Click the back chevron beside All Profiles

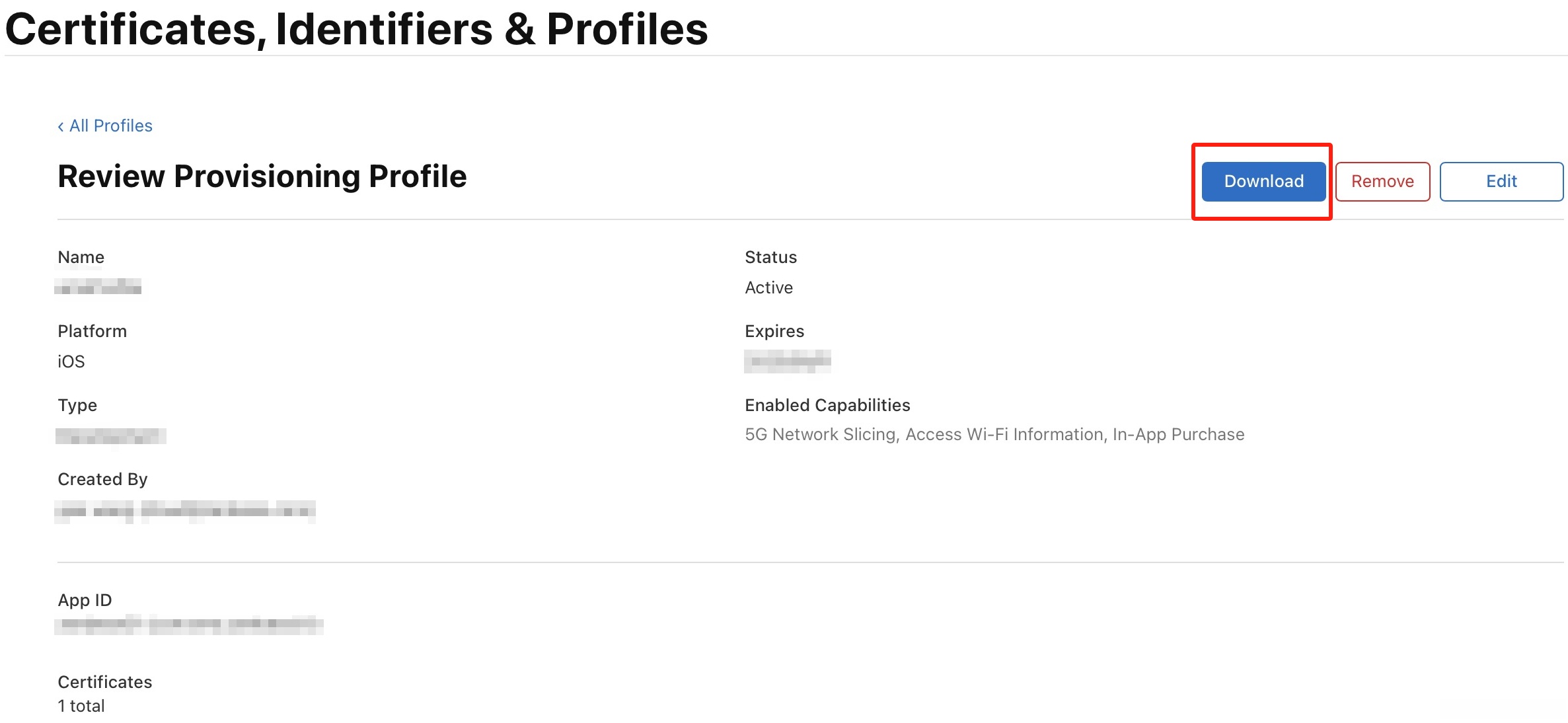pos(61,126)
